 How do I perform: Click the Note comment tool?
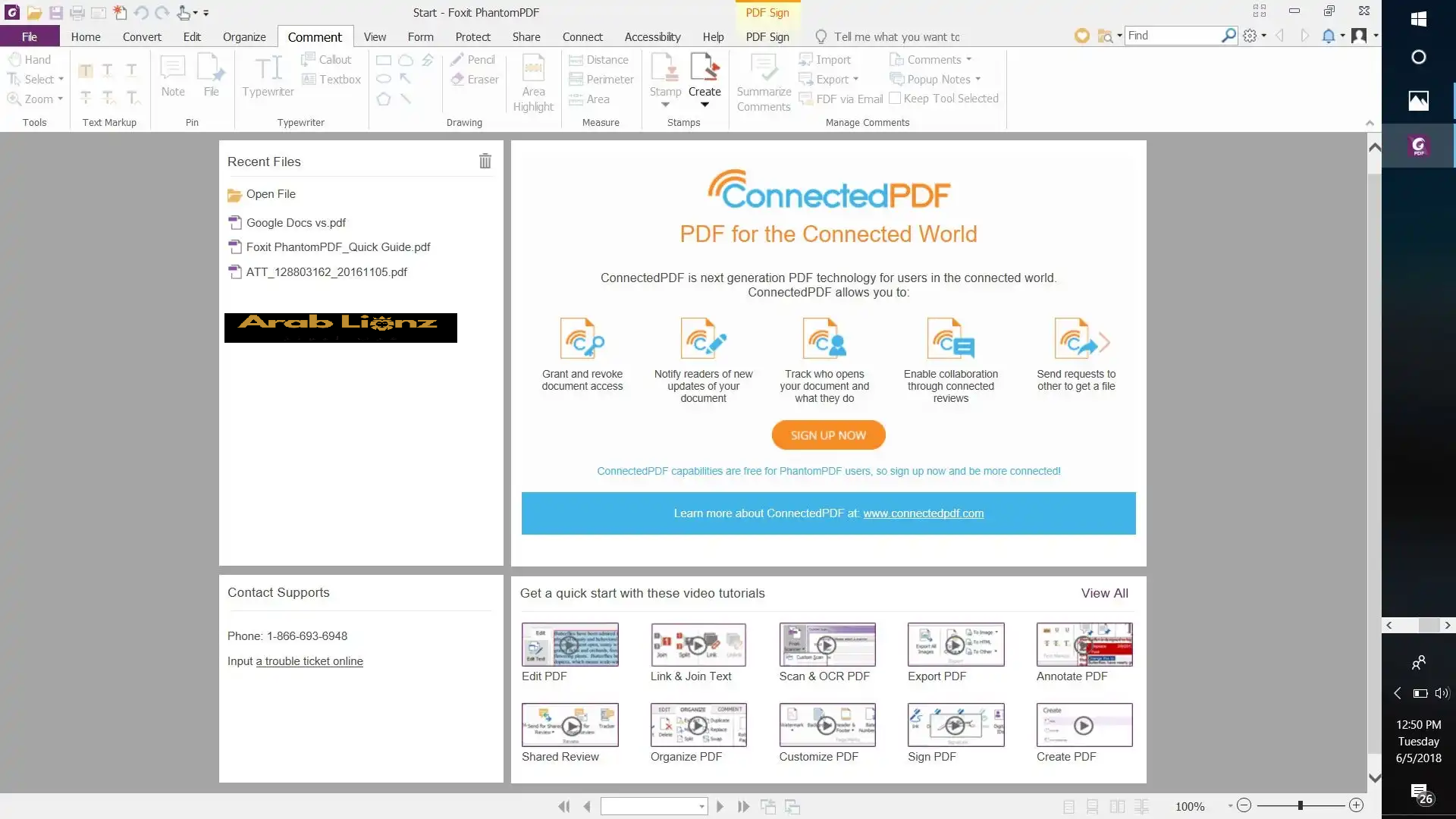pos(173,76)
